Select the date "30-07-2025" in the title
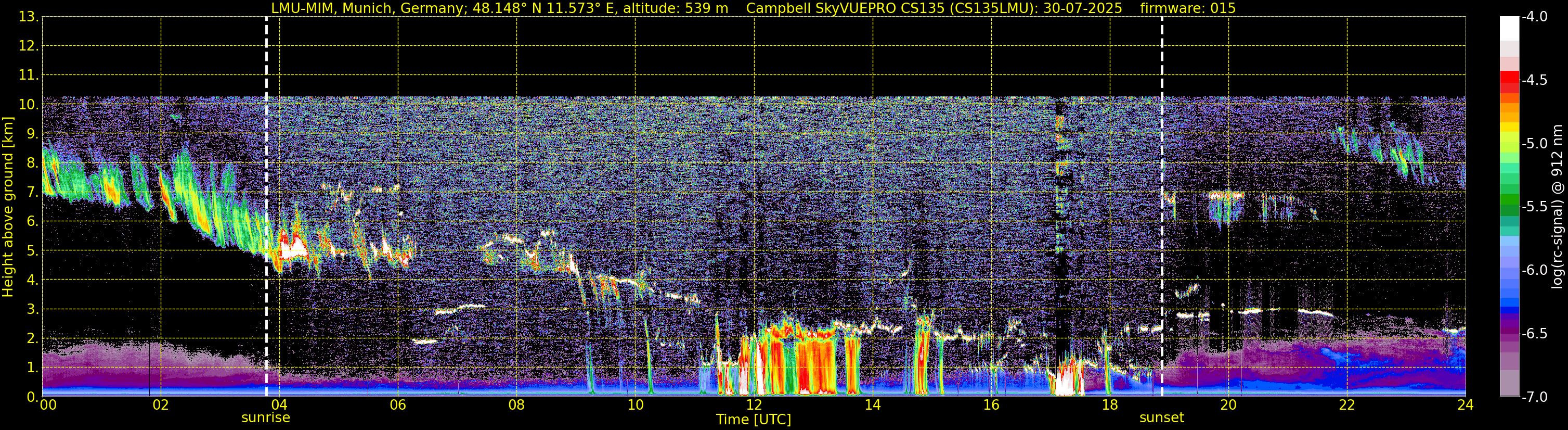The width and height of the screenshot is (1568, 430). pyautogui.click(x=1083, y=8)
